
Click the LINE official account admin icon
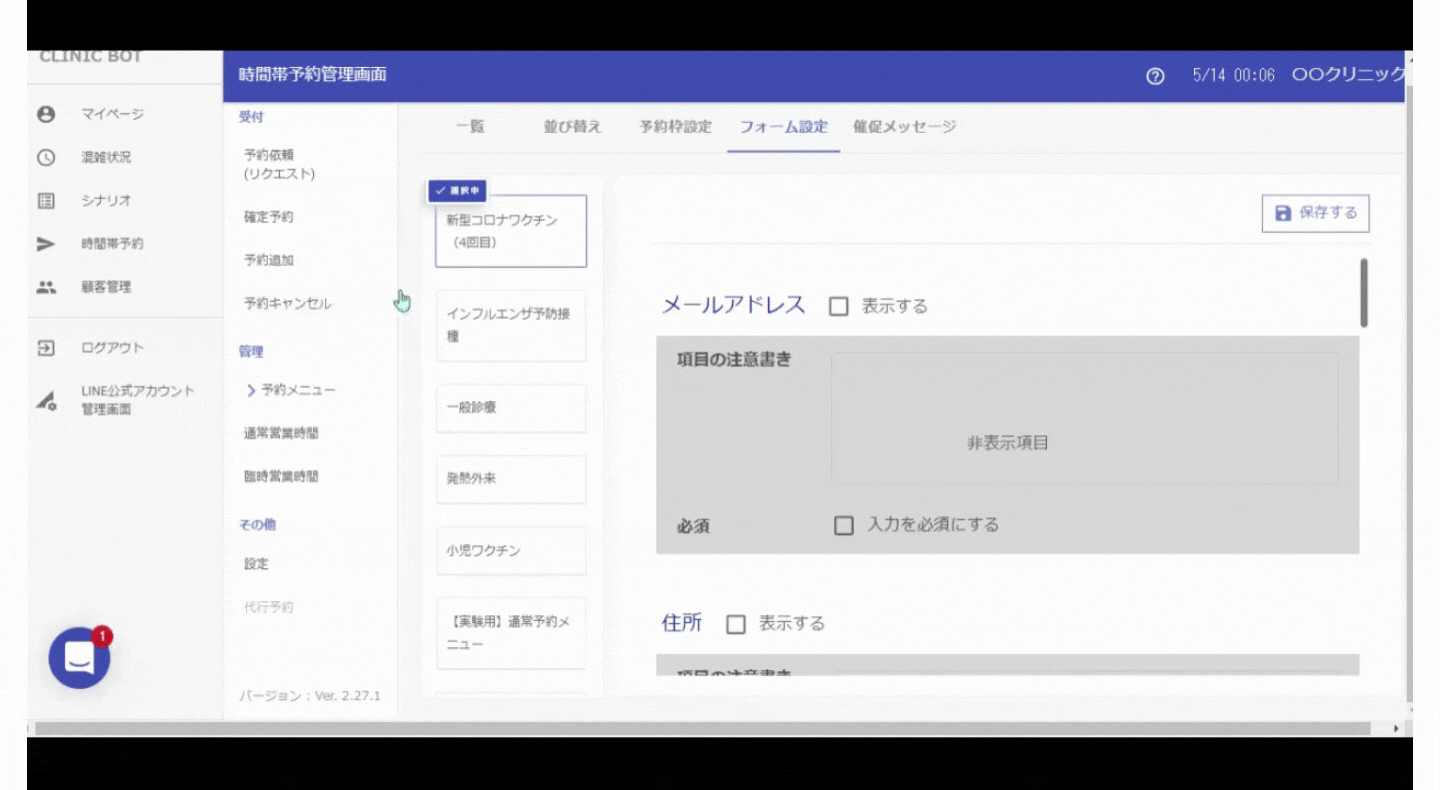point(45,401)
